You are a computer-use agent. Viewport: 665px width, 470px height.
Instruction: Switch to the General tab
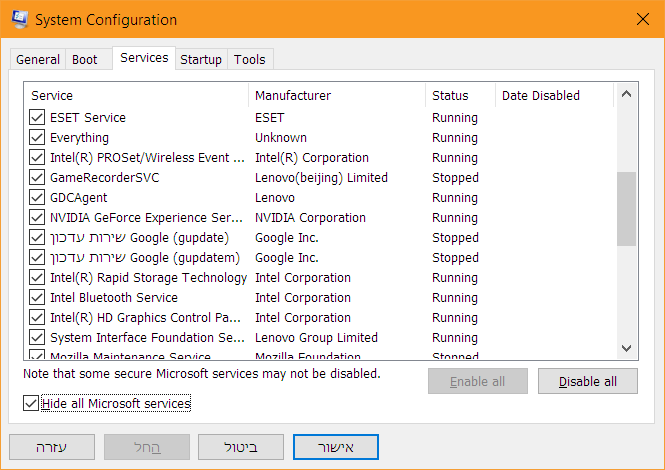(38, 59)
